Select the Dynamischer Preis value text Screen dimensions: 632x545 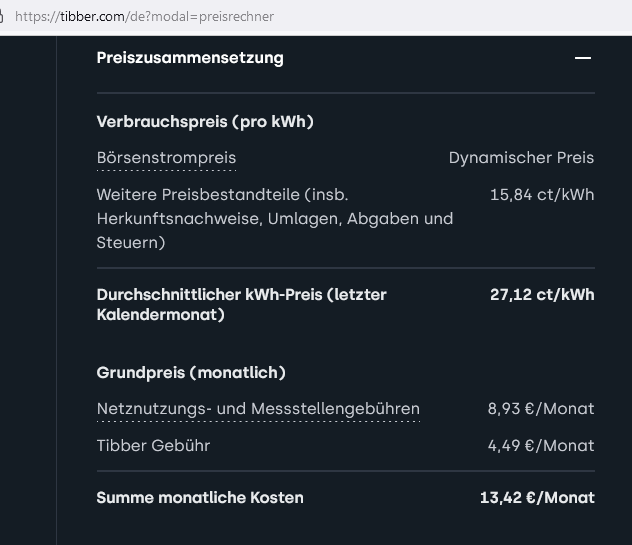coord(521,158)
